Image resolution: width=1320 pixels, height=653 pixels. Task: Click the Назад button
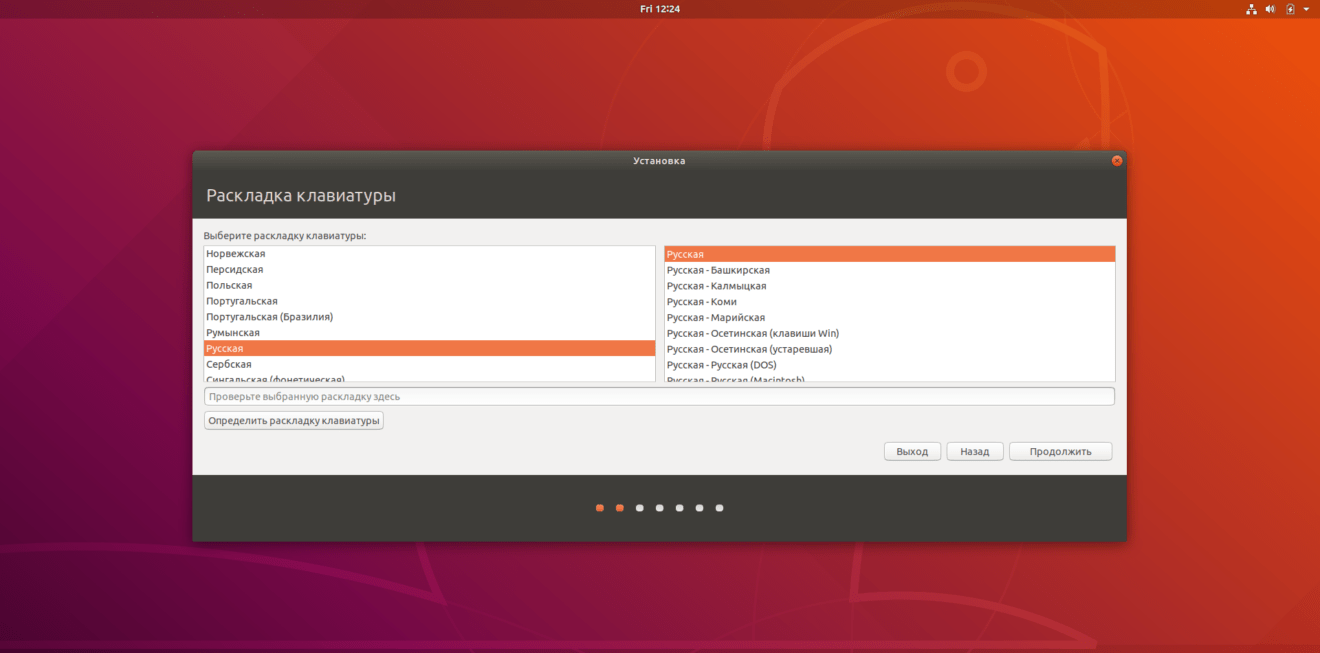(975, 450)
